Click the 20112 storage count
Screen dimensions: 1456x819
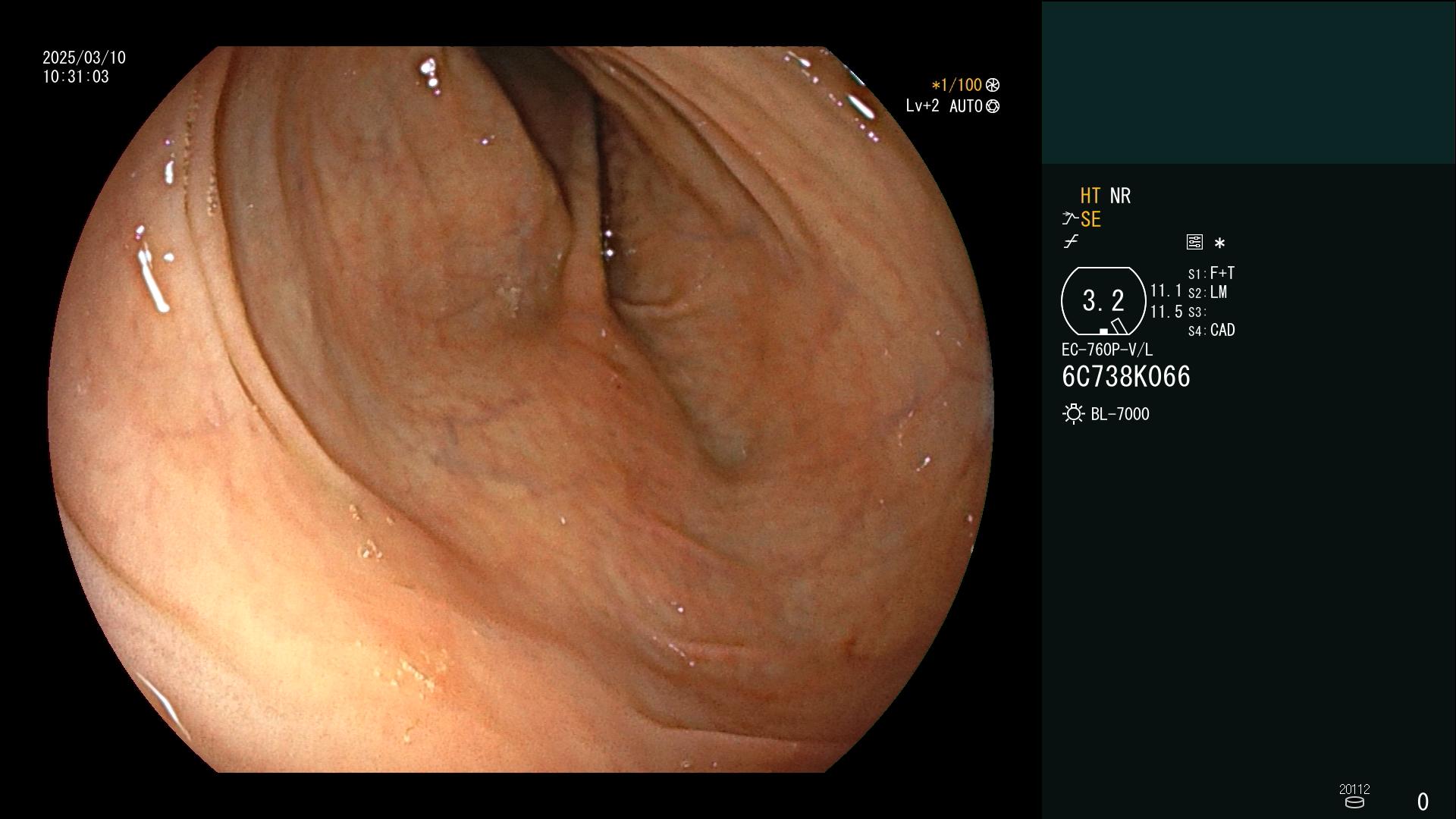tap(1354, 789)
